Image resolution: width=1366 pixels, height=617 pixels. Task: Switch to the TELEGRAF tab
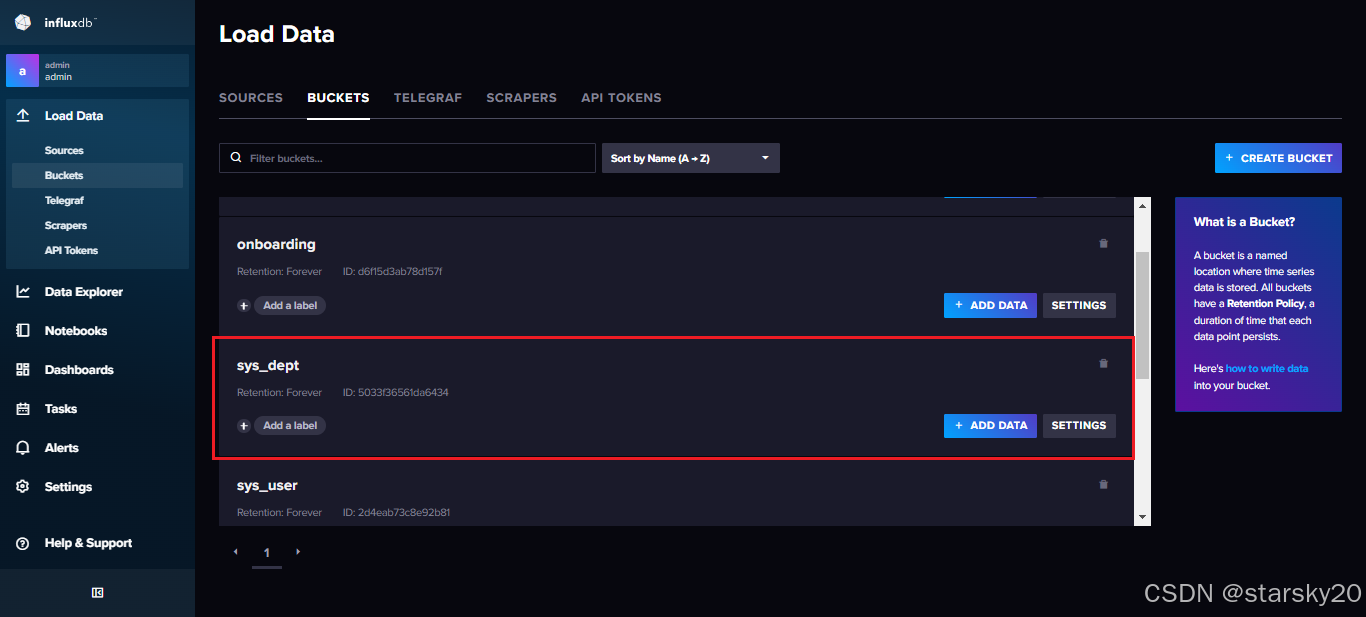[428, 97]
